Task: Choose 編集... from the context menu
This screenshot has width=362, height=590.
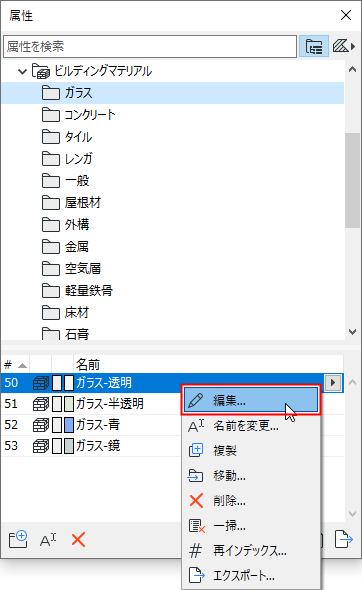Action: pos(251,400)
